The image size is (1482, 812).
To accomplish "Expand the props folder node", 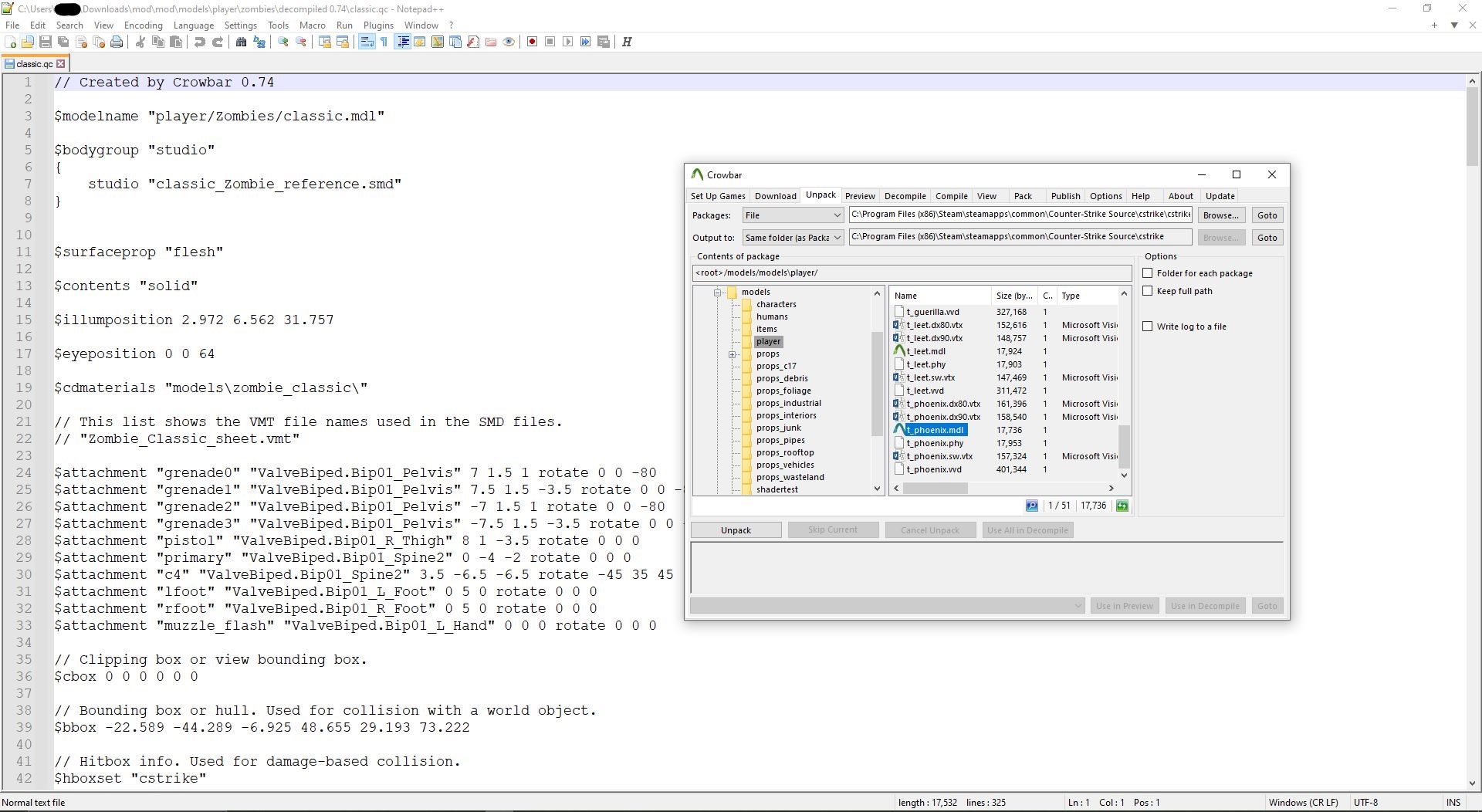I will click(732, 354).
